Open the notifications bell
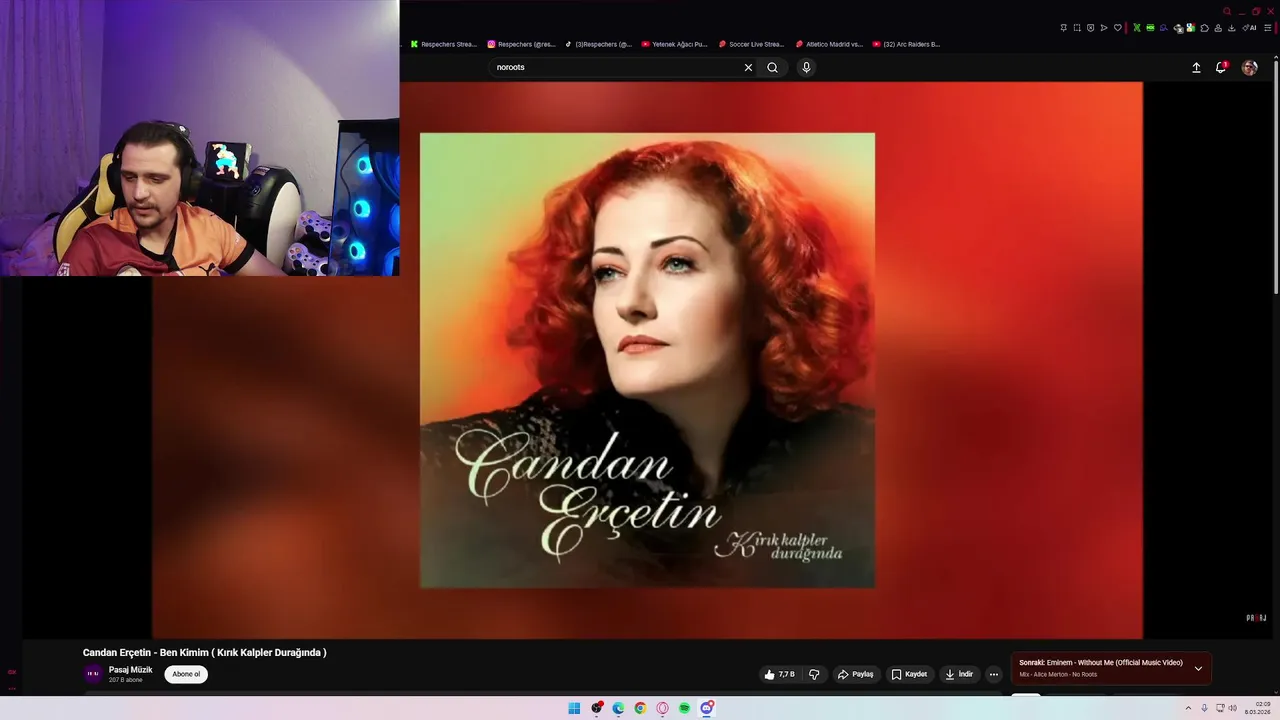The height and width of the screenshot is (720, 1280). tap(1221, 67)
